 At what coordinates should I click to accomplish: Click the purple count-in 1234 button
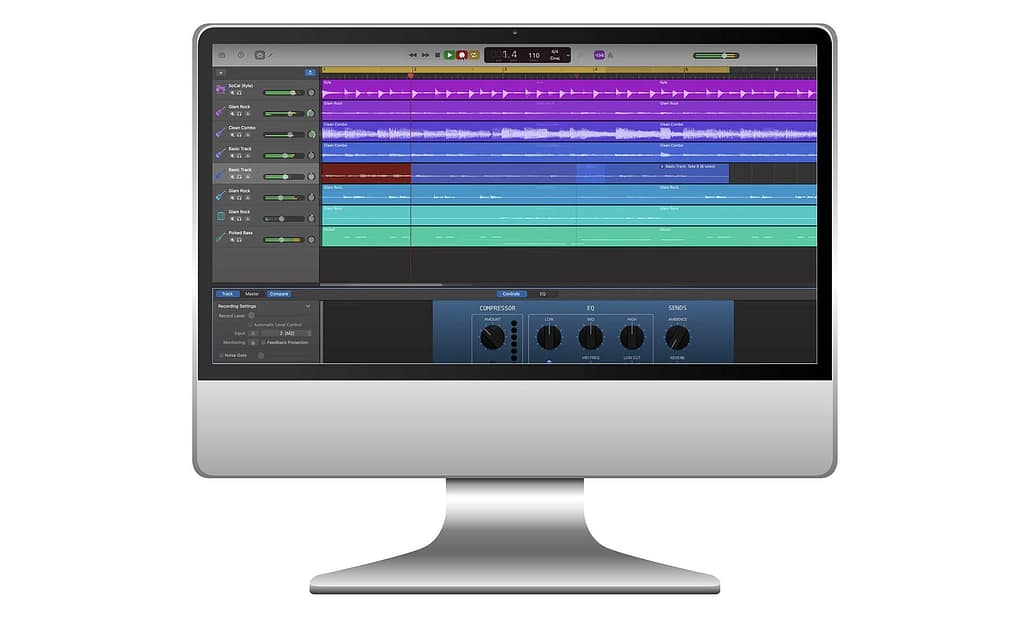599,55
